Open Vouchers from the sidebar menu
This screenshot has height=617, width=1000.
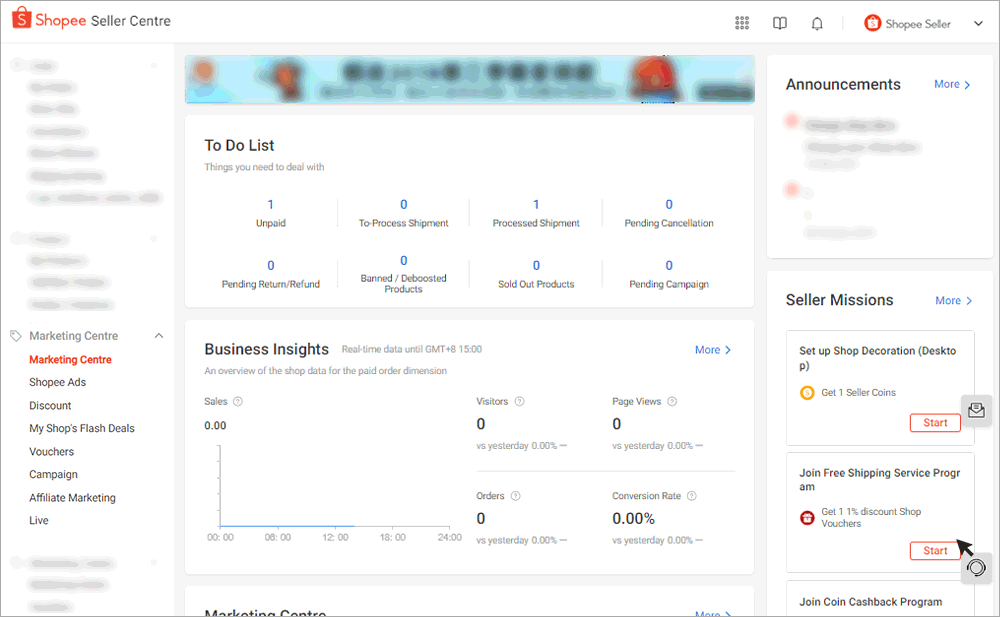(x=51, y=451)
